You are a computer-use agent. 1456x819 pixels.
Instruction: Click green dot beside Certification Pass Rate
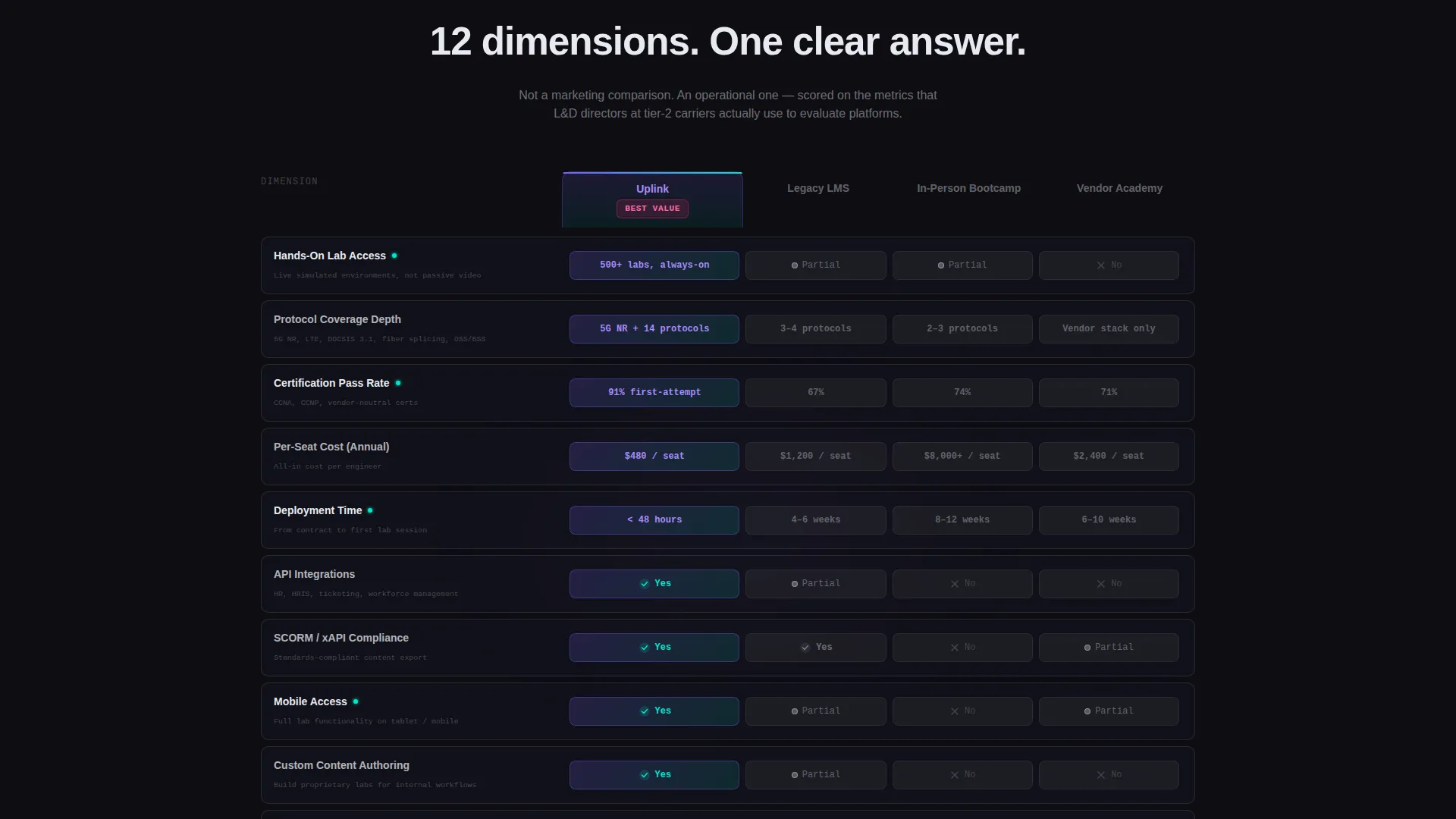[398, 383]
